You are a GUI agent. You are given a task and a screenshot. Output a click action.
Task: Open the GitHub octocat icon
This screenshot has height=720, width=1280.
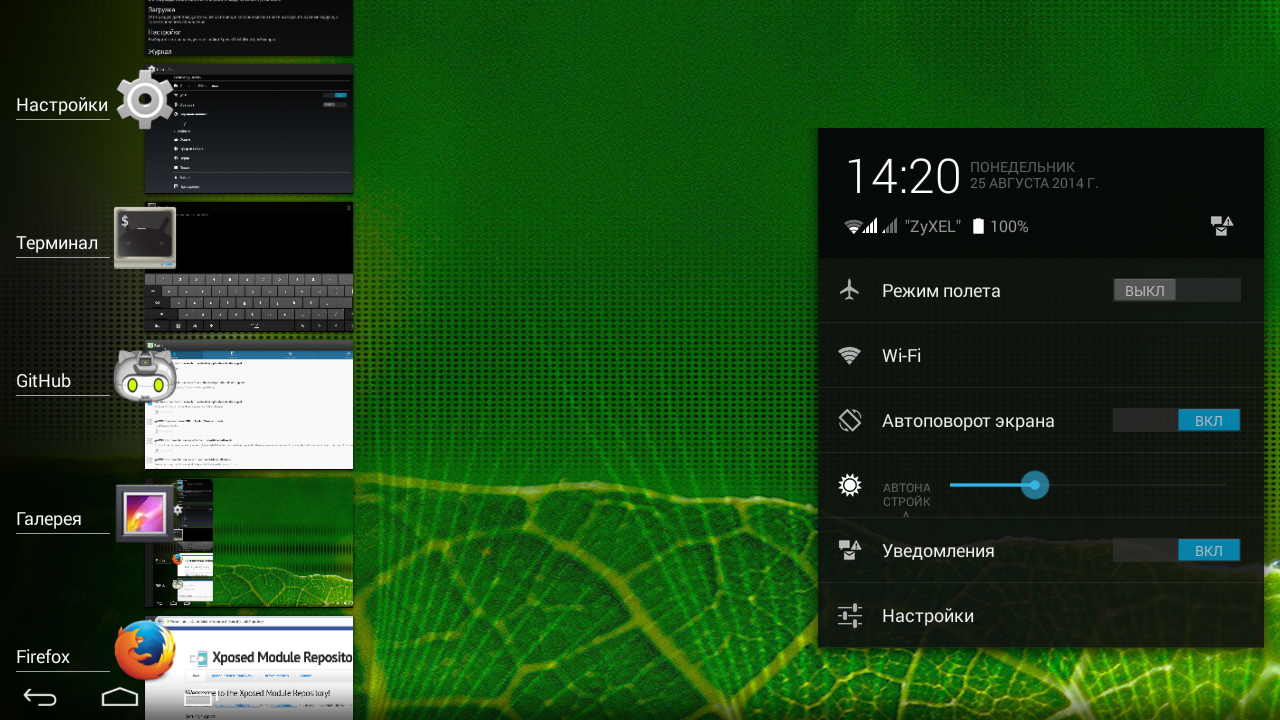145,378
